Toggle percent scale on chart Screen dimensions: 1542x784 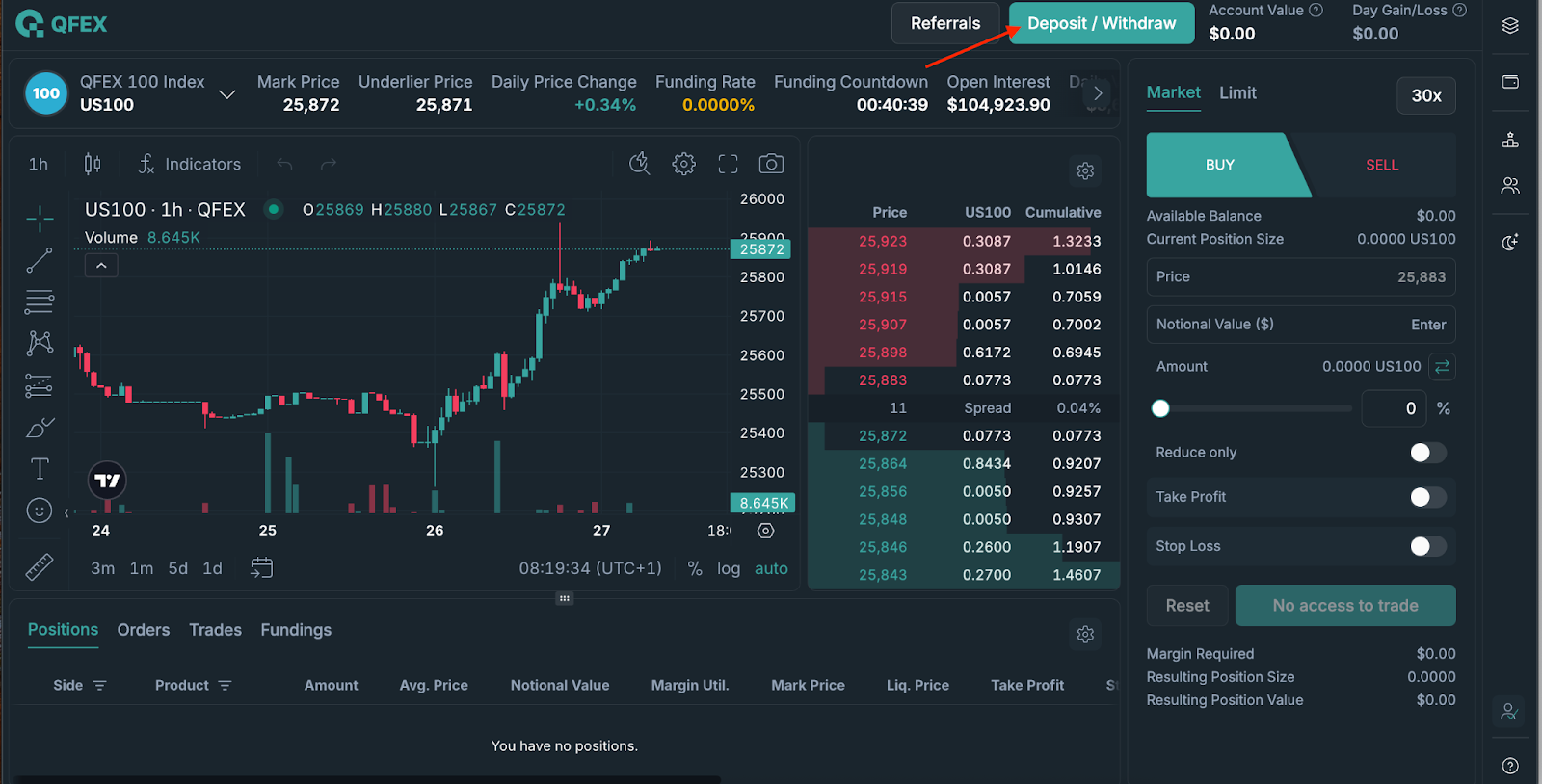coord(695,568)
